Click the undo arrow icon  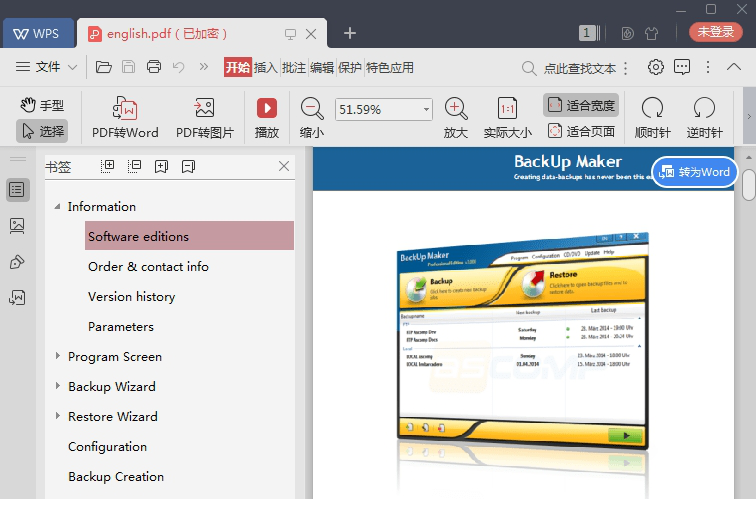tap(179, 67)
